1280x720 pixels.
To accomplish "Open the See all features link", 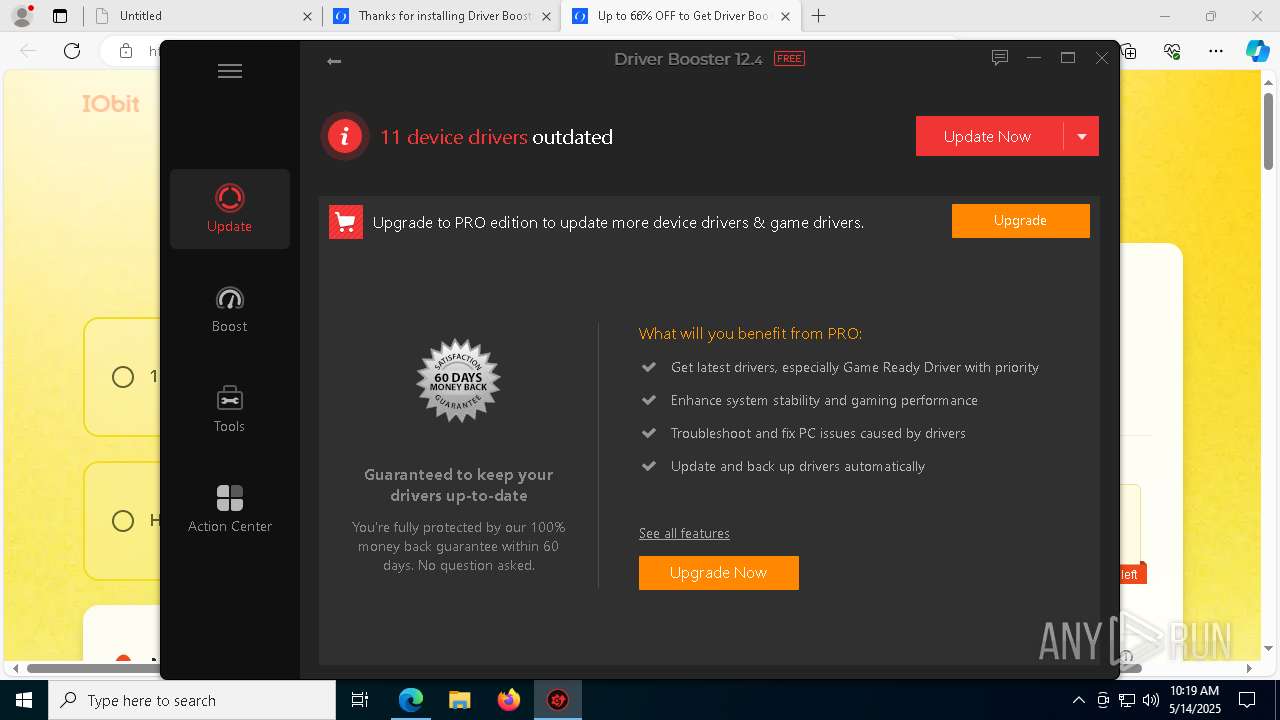I will (x=684, y=533).
